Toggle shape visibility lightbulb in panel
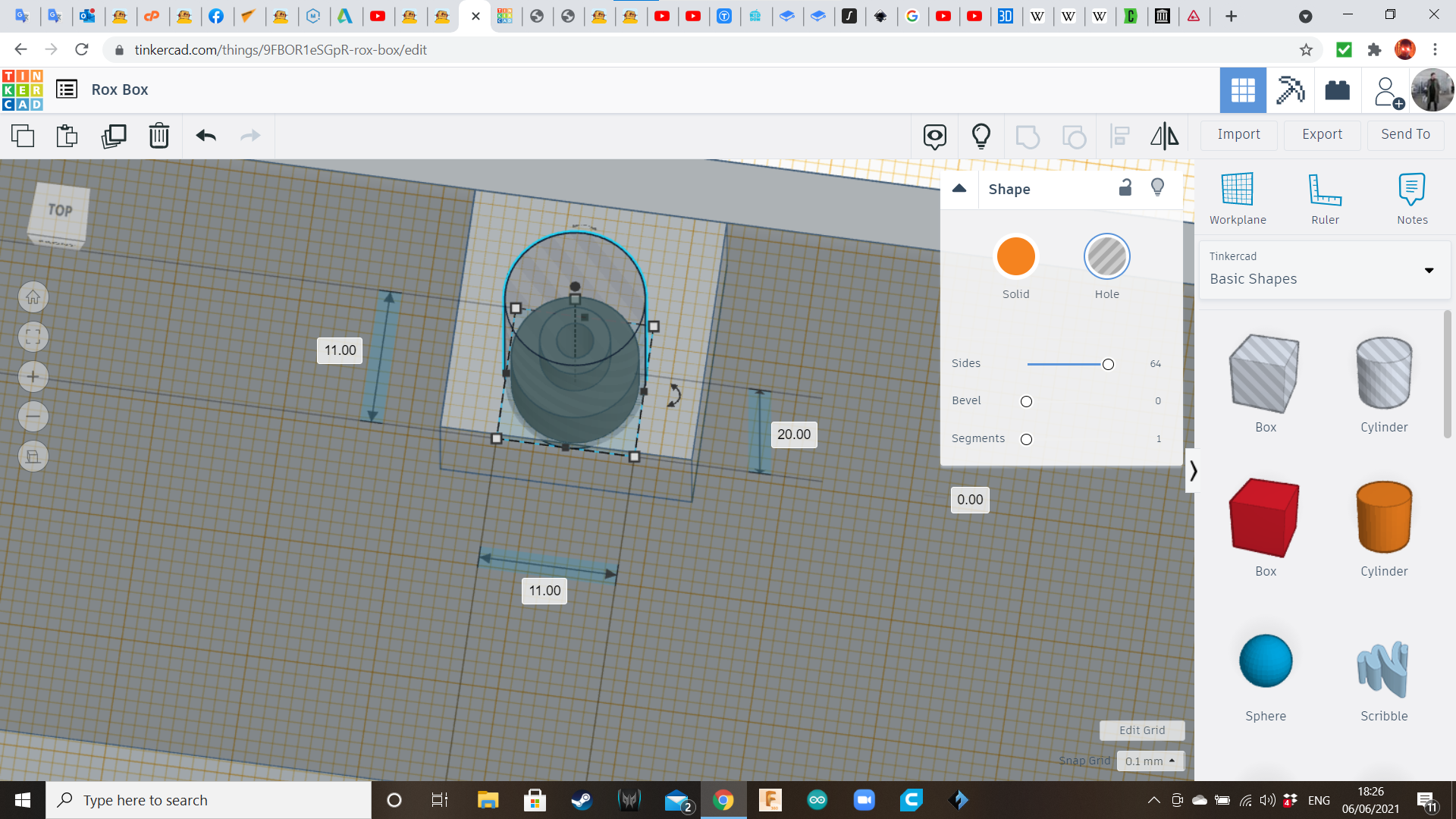 [1157, 188]
